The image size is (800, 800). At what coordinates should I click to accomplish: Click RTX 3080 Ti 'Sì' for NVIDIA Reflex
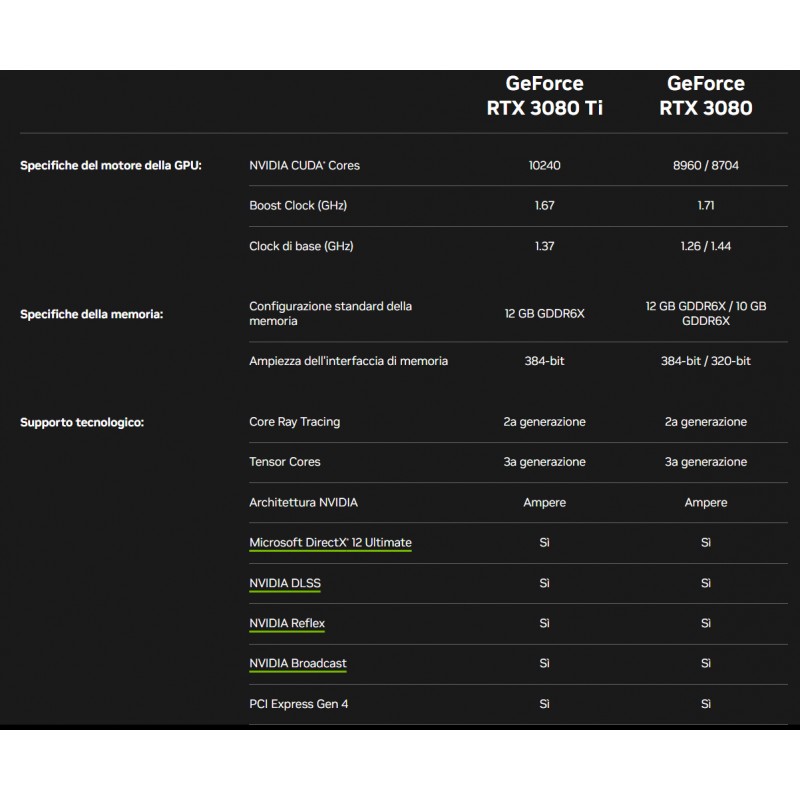[x=544, y=623]
